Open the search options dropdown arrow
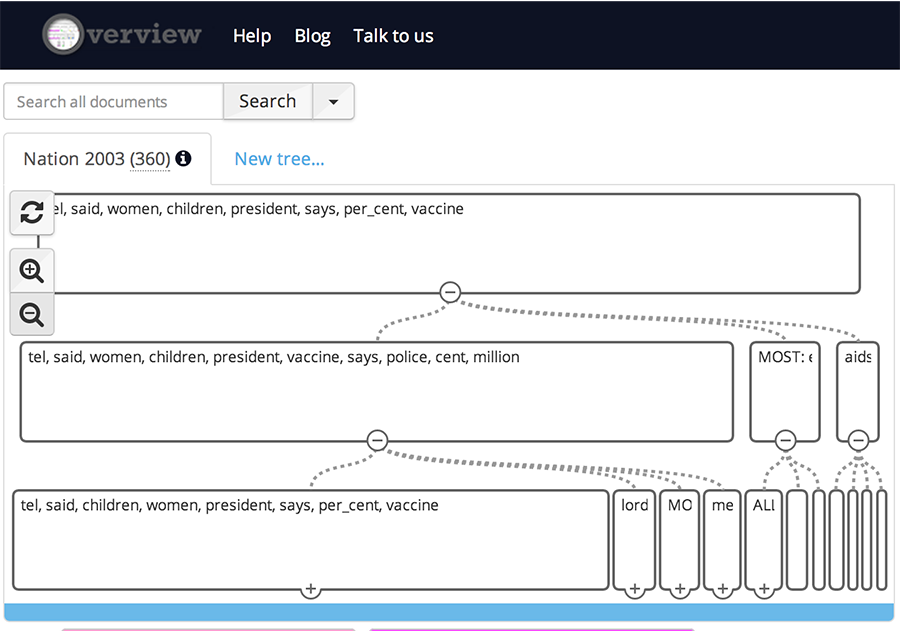This screenshot has width=900, height=631. pos(334,102)
